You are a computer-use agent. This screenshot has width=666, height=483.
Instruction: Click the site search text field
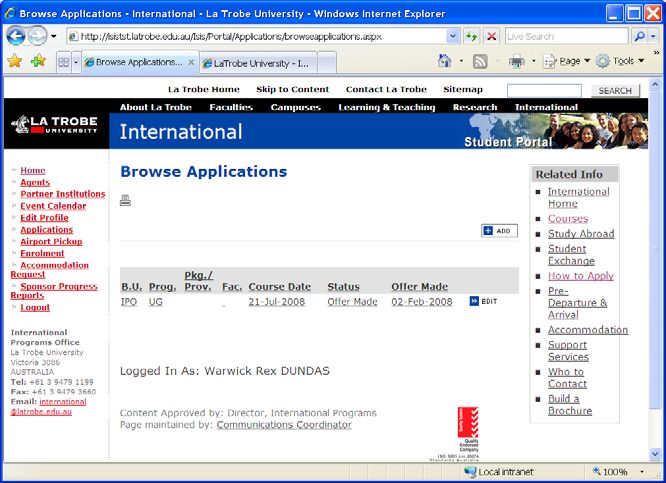point(544,90)
